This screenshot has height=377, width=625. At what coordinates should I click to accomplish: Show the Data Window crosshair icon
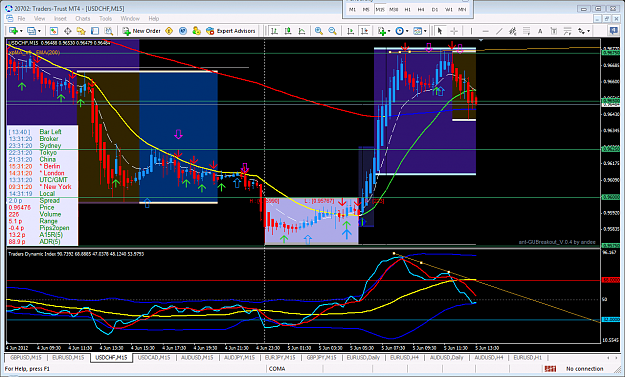(x=67, y=31)
